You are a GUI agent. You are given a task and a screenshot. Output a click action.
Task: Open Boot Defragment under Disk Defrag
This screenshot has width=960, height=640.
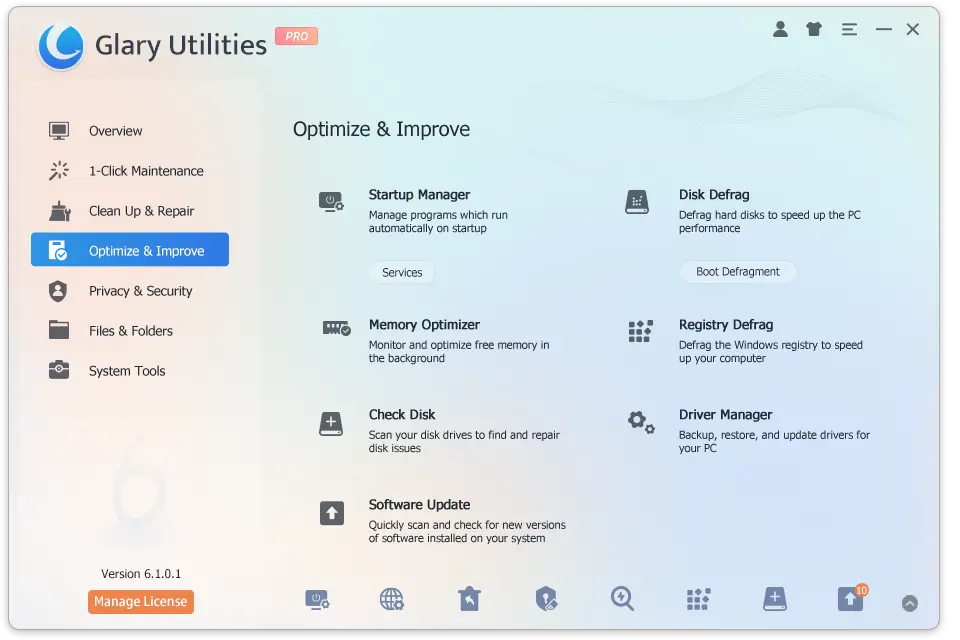[x=738, y=271]
